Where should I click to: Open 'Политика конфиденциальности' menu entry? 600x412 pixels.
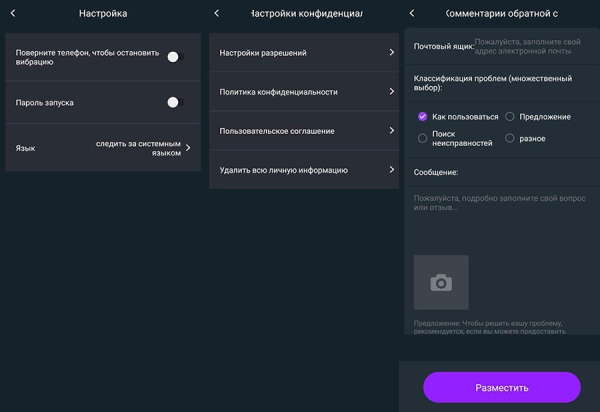[304, 91]
